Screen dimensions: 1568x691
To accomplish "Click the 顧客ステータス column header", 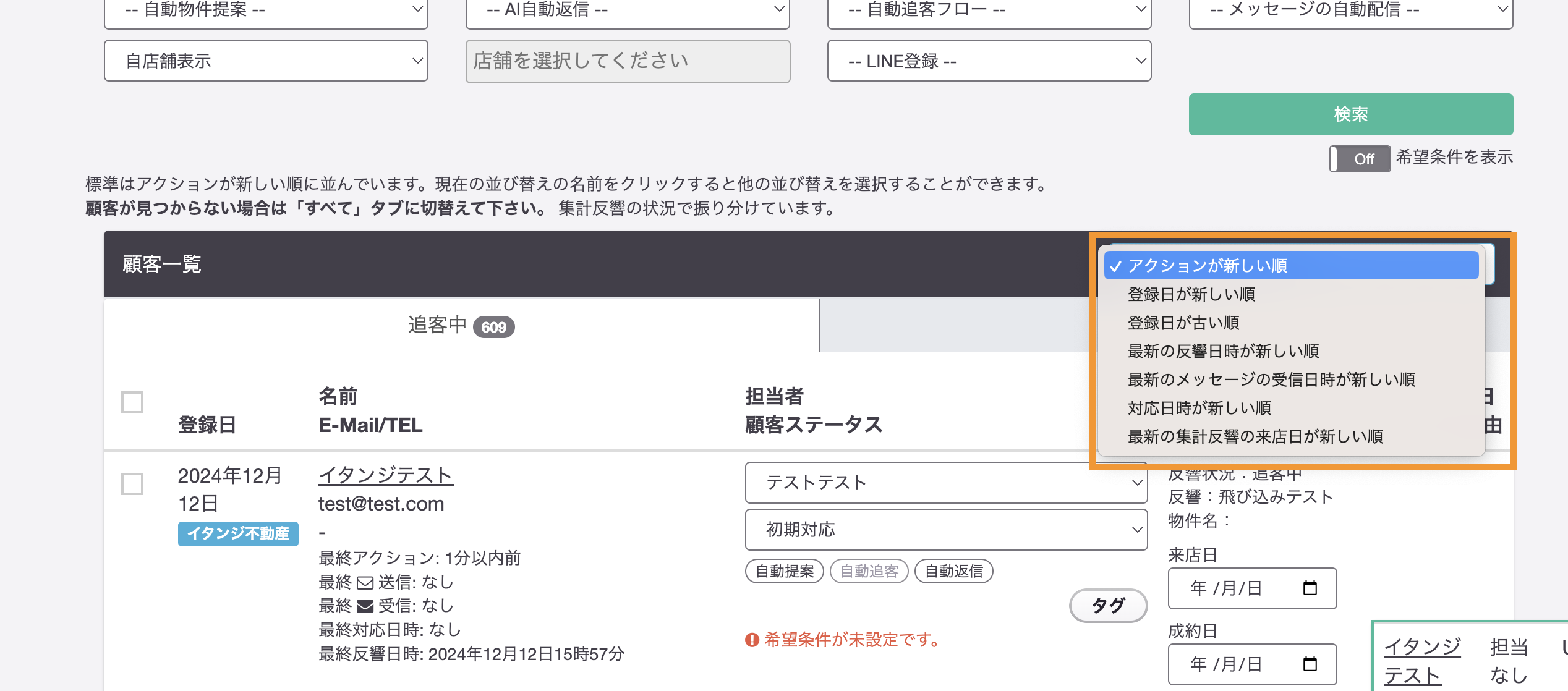I will point(814,425).
